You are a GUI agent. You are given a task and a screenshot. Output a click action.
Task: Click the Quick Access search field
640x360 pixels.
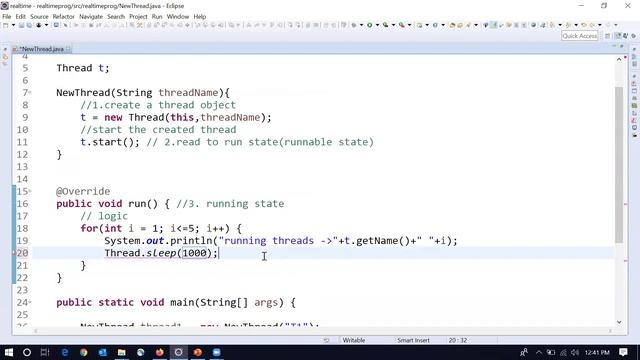[x=579, y=36]
